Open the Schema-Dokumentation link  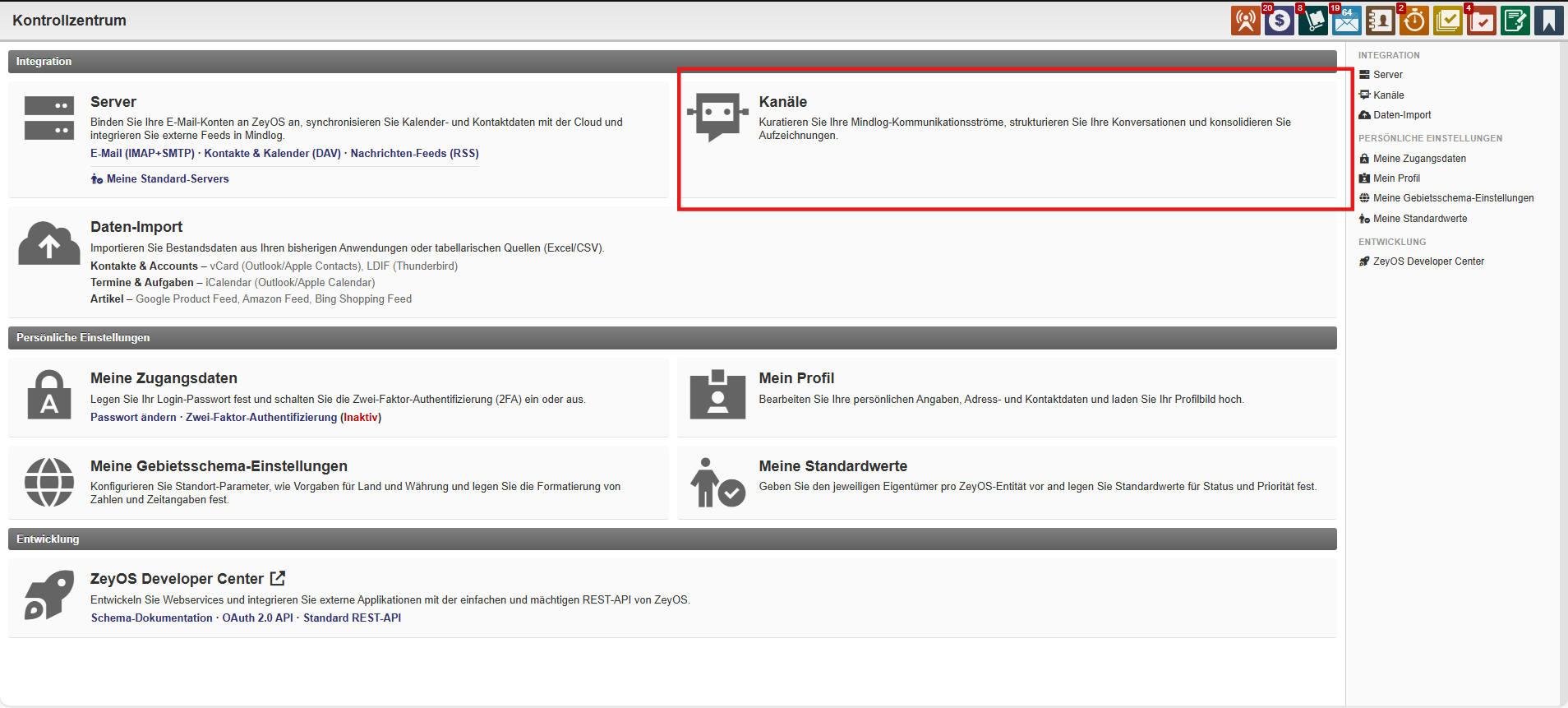[x=152, y=618]
